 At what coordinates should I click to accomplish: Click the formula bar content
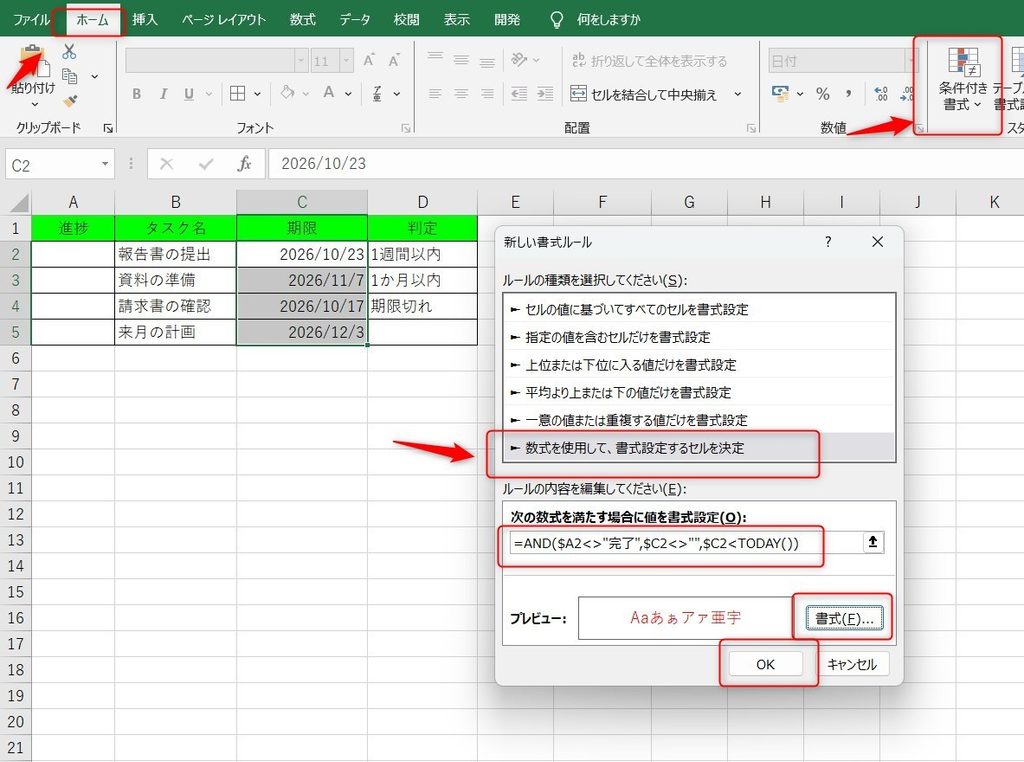point(645,163)
